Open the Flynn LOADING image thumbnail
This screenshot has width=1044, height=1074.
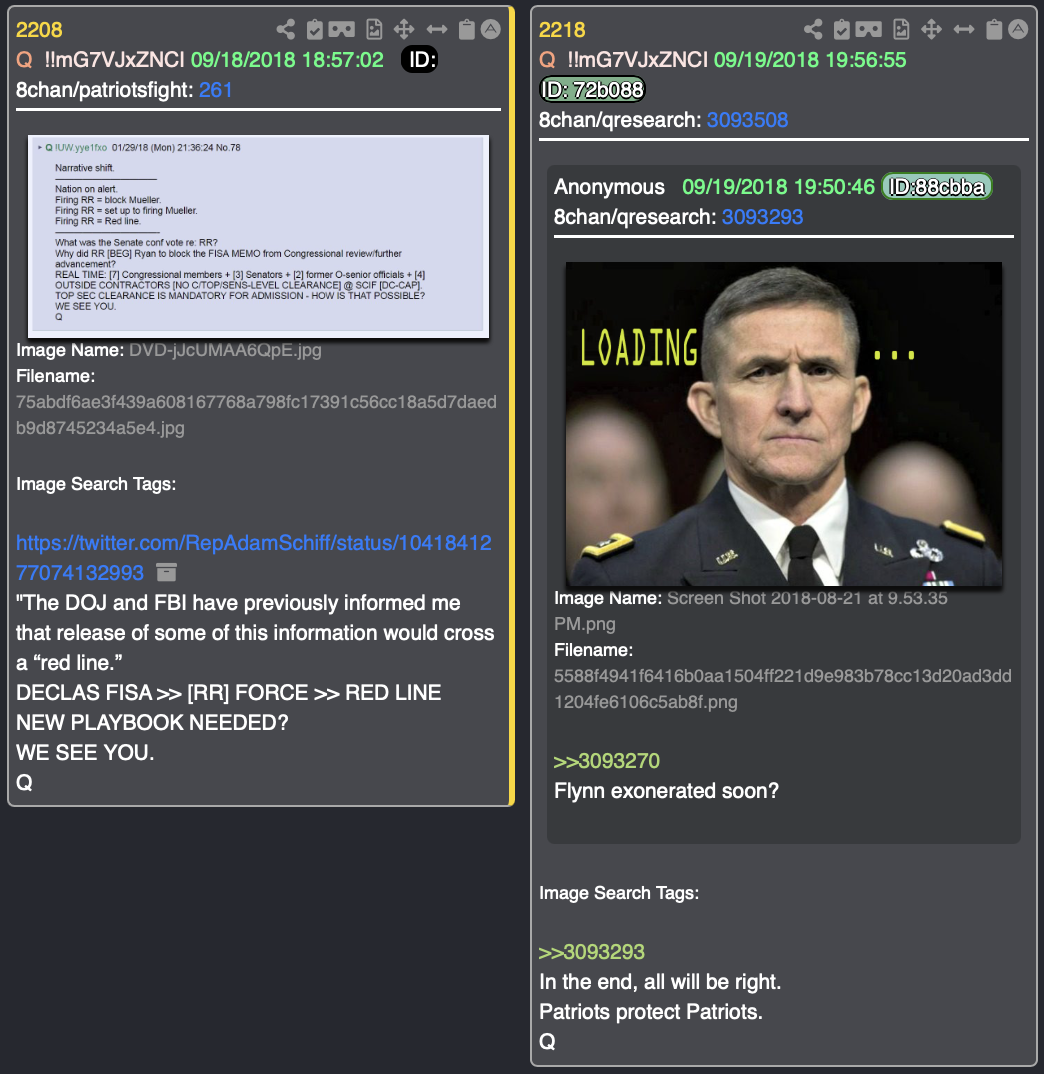tap(784, 424)
